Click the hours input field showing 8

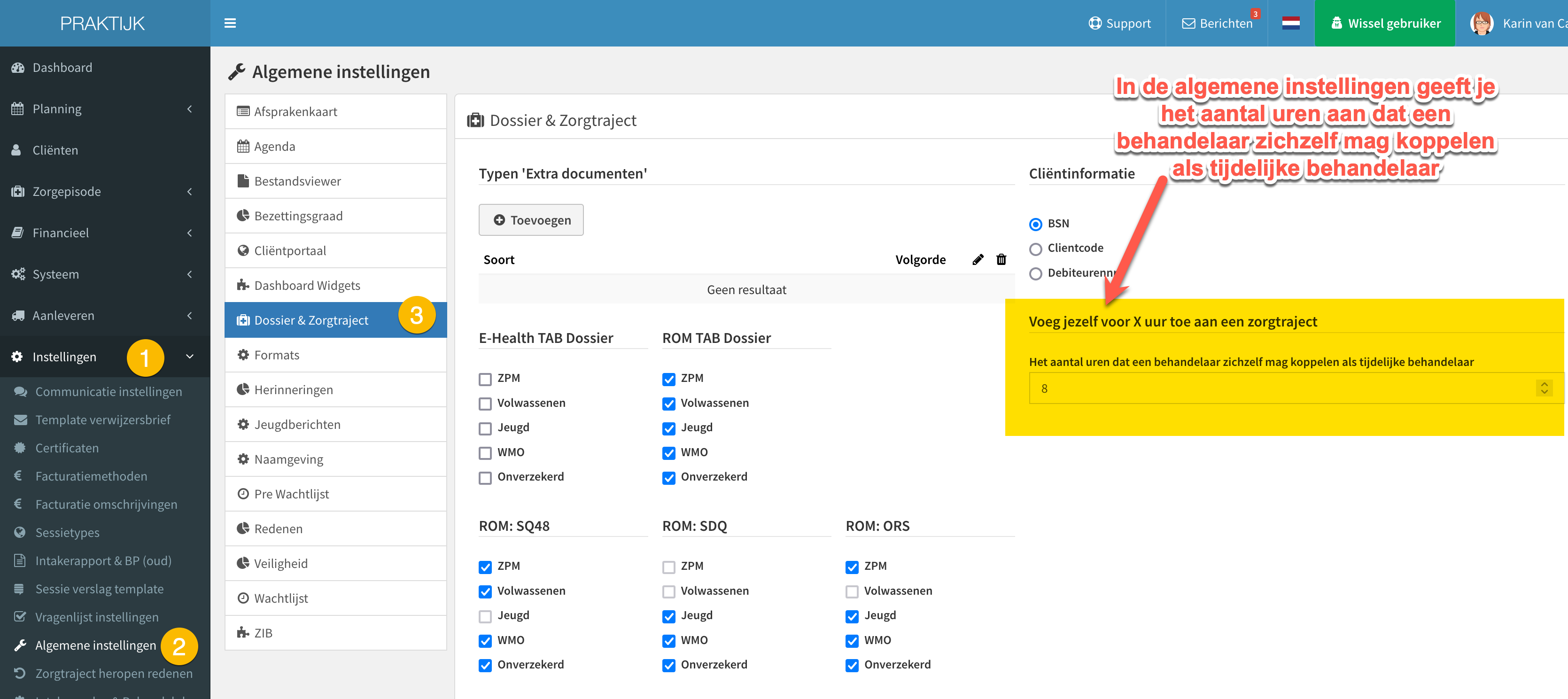1296,388
